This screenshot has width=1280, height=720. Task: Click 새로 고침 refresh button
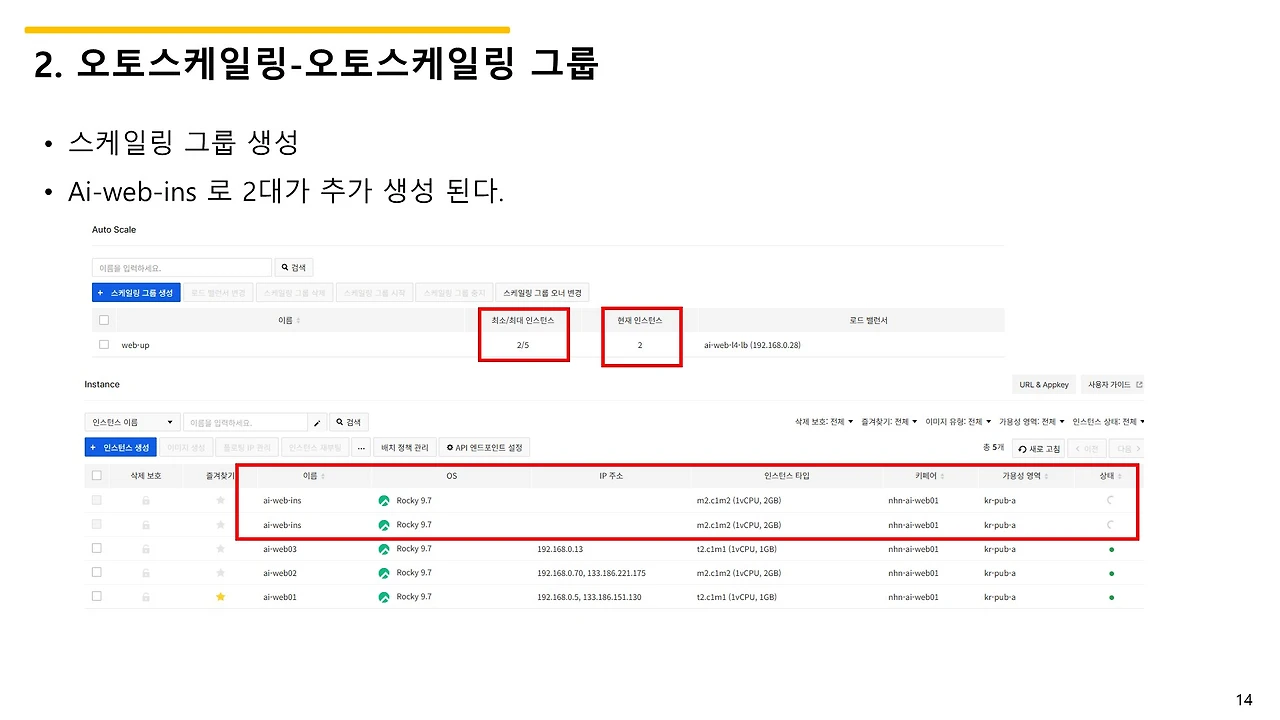[x=1038, y=448]
